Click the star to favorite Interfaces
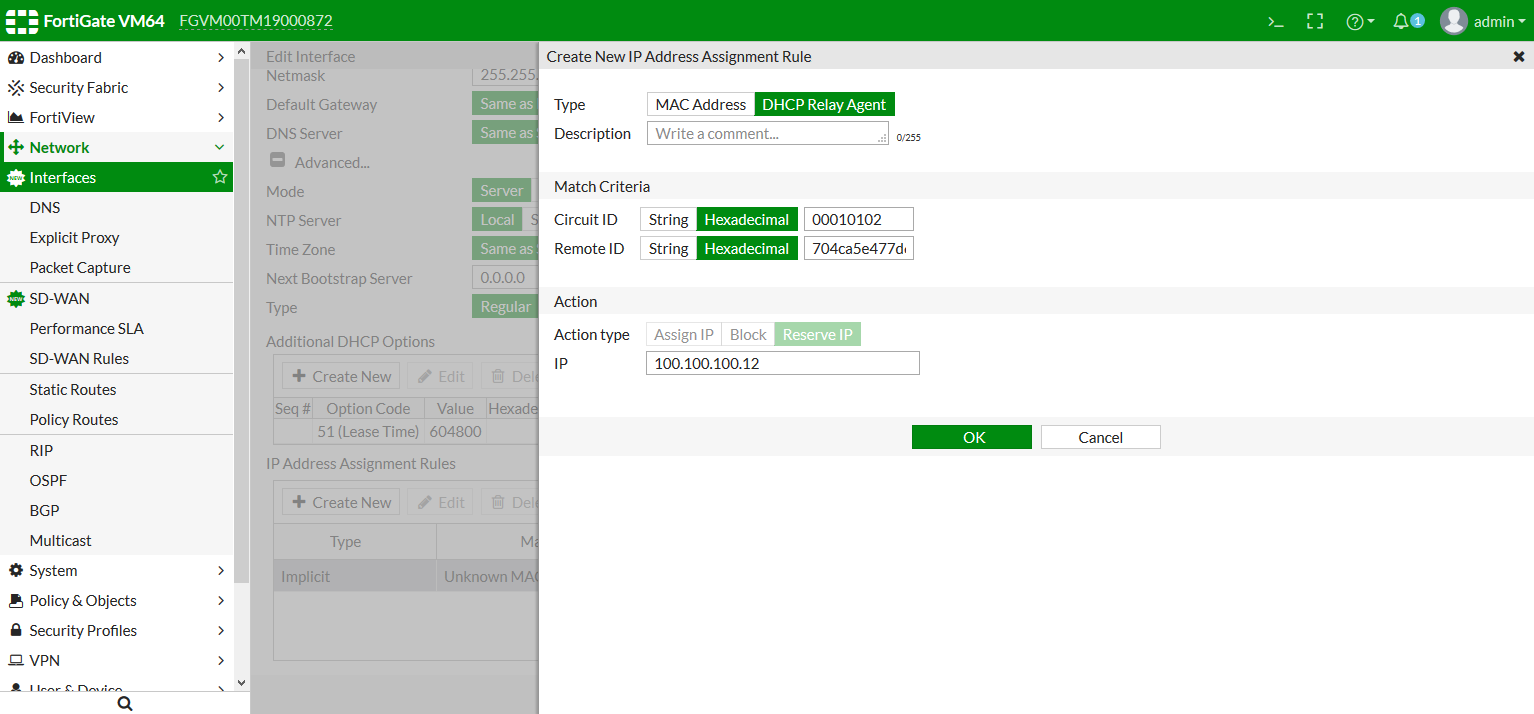The image size is (1534, 714). (x=219, y=177)
